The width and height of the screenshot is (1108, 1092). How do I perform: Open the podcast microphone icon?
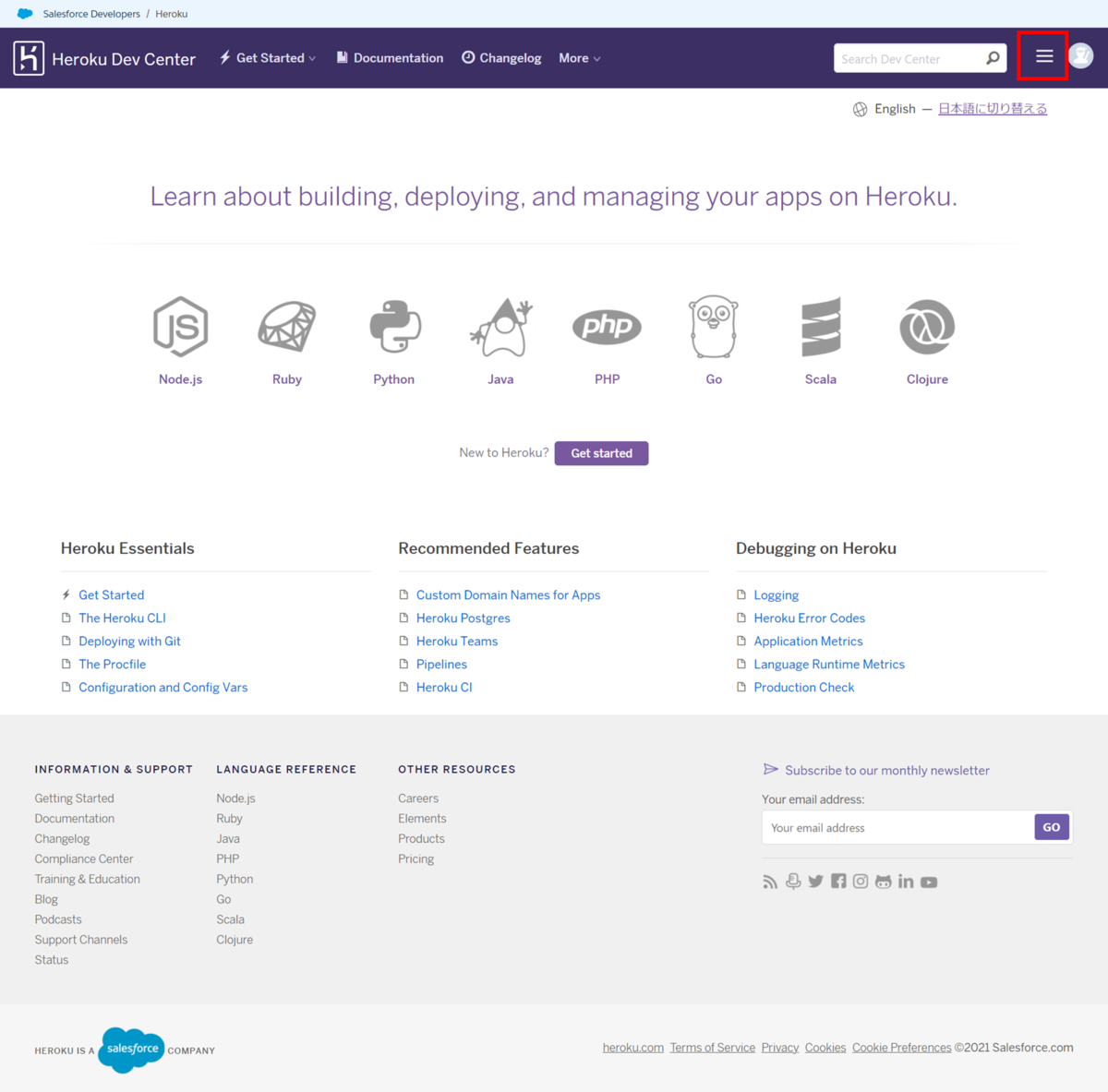[793, 882]
